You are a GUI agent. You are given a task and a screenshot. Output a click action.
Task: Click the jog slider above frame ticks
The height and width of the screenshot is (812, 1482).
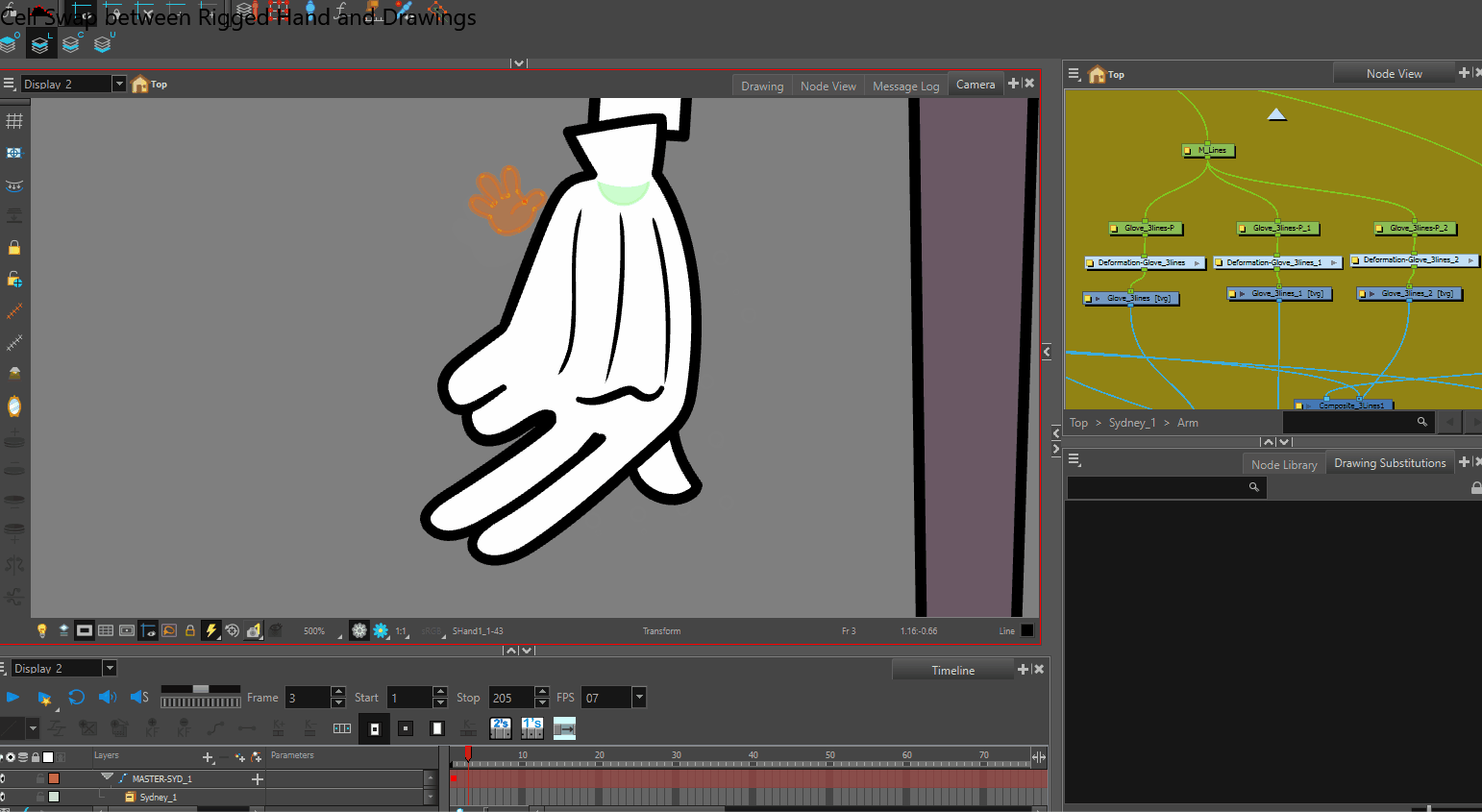pyautogui.click(x=200, y=689)
